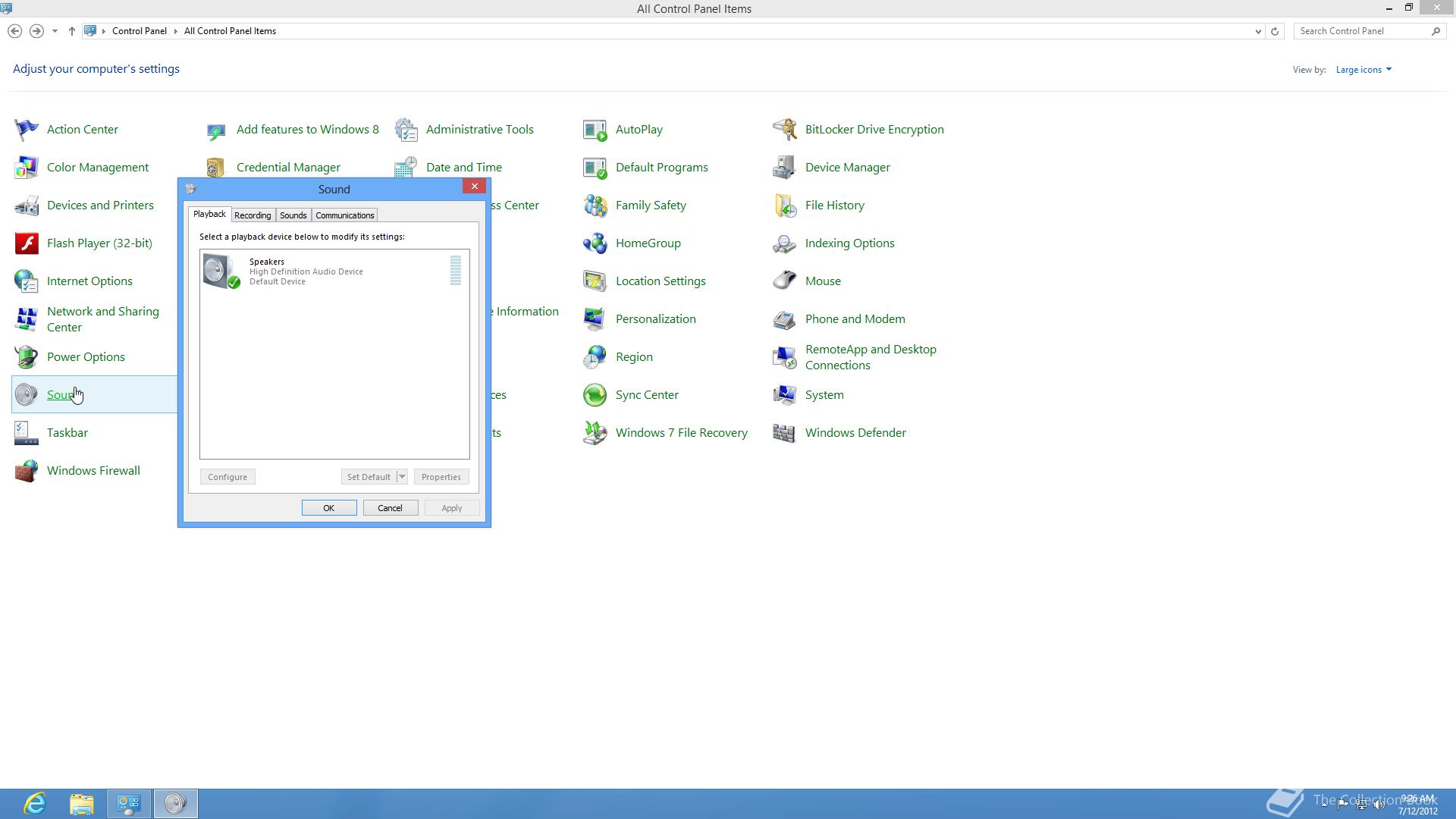This screenshot has width=1456, height=819.
Task: Click the Configure button
Action: (x=227, y=477)
